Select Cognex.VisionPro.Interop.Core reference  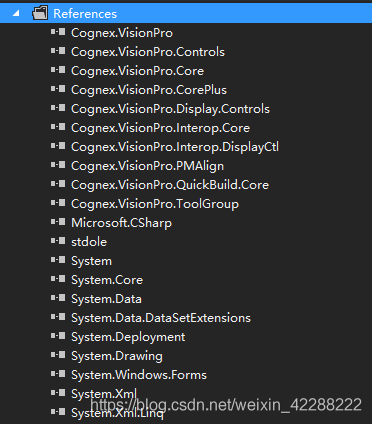tap(160, 128)
